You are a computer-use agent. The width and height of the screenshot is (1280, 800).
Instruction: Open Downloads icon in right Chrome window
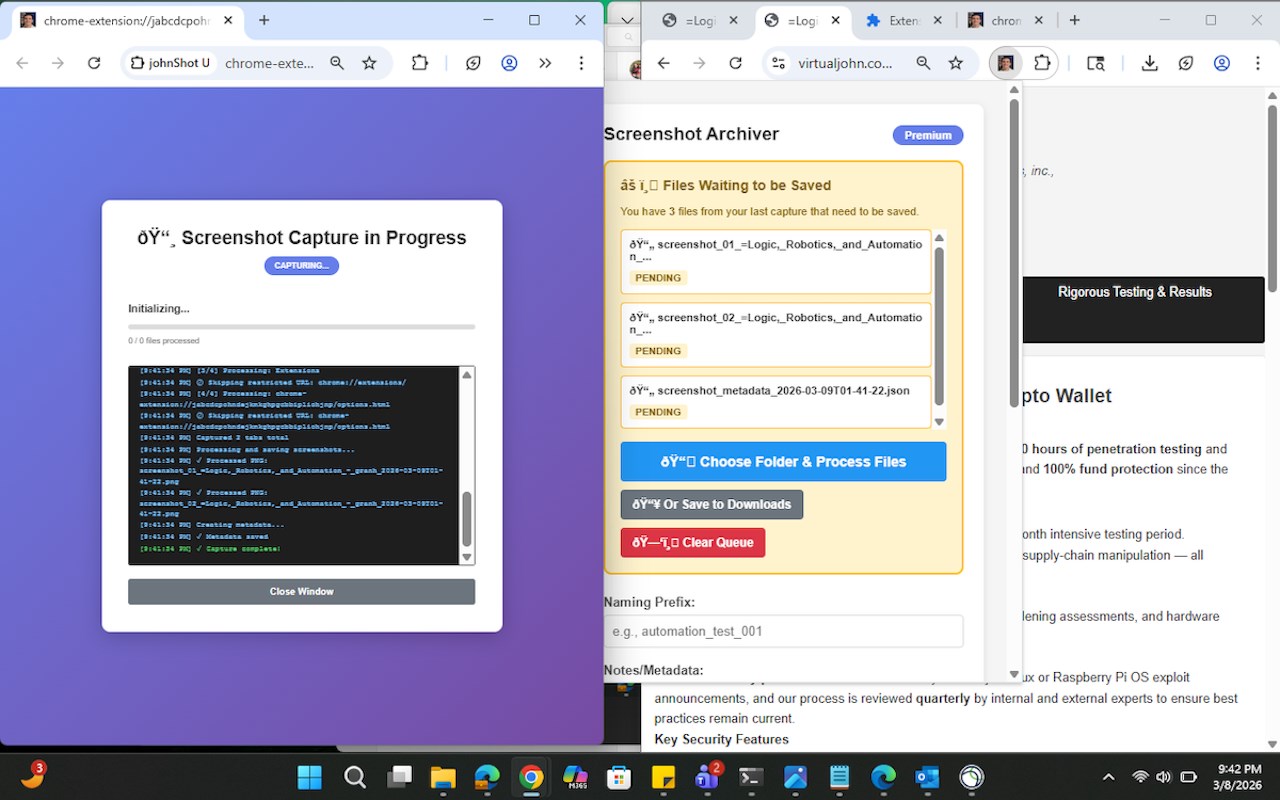(x=1149, y=63)
